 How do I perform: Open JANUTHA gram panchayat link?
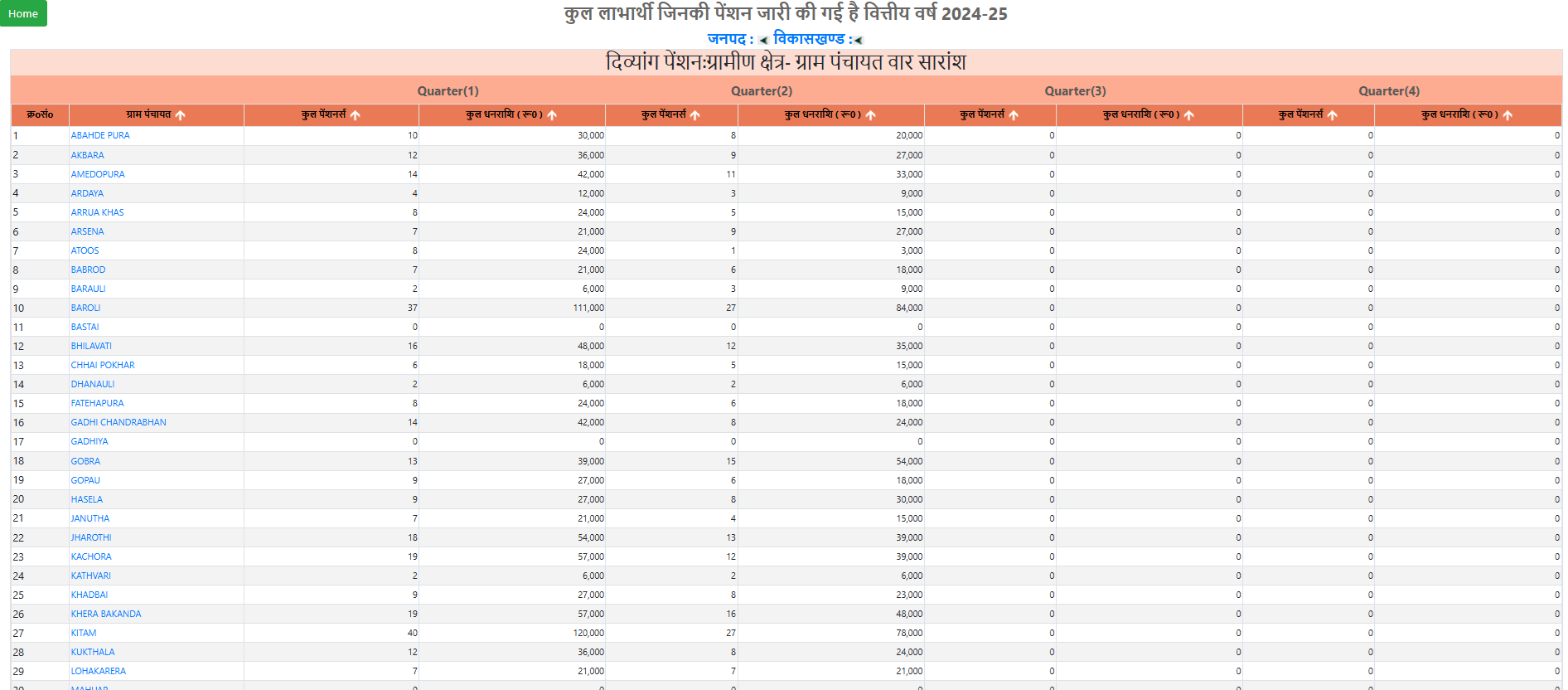pos(90,518)
